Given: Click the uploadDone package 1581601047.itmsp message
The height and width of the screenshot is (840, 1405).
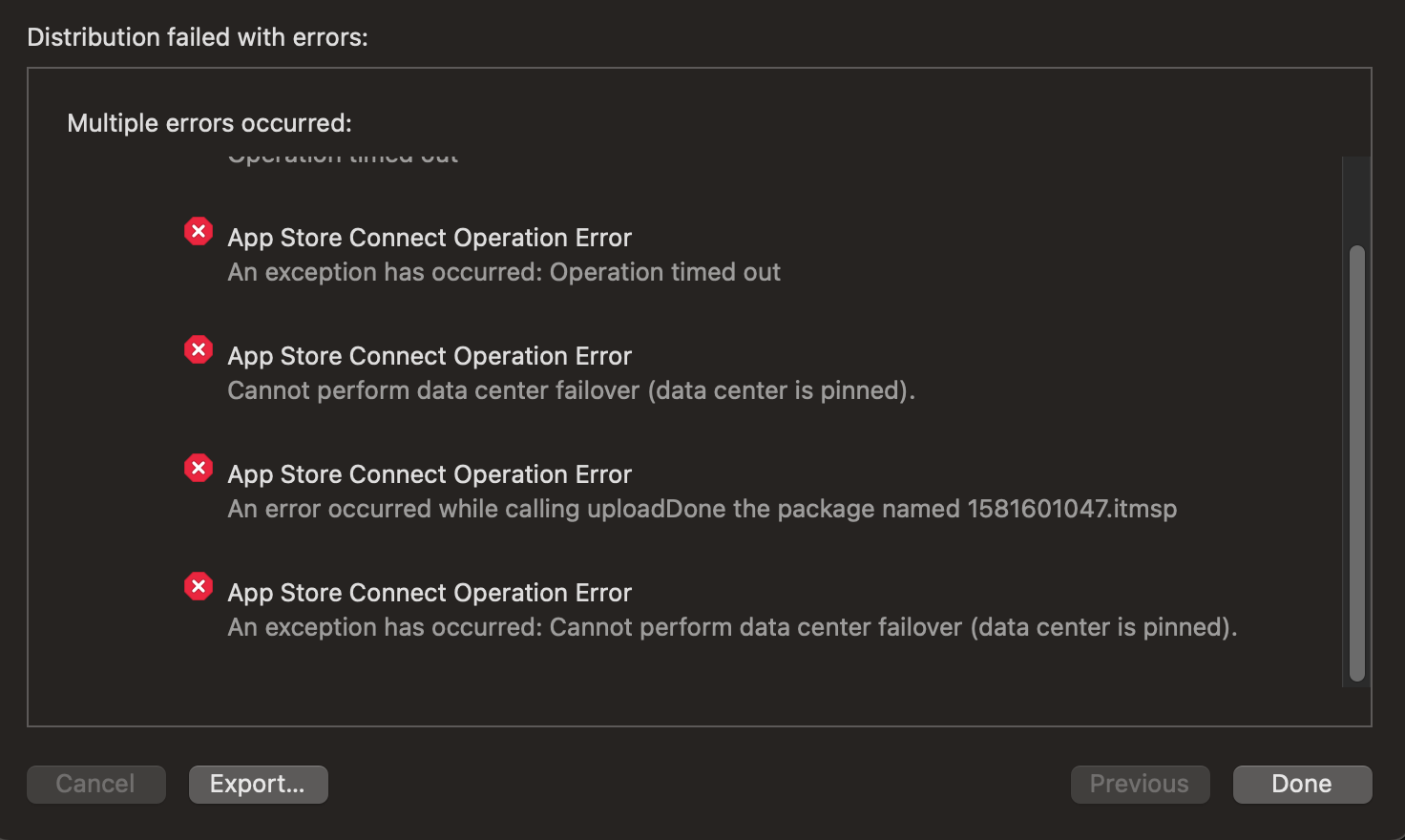Looking at the screenshot, I should pyautogui.click(x=702, y=509).
